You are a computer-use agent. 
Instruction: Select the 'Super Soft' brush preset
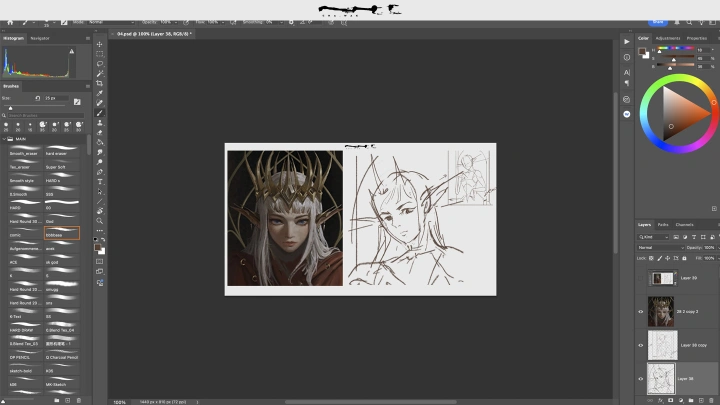pos(62,164)
